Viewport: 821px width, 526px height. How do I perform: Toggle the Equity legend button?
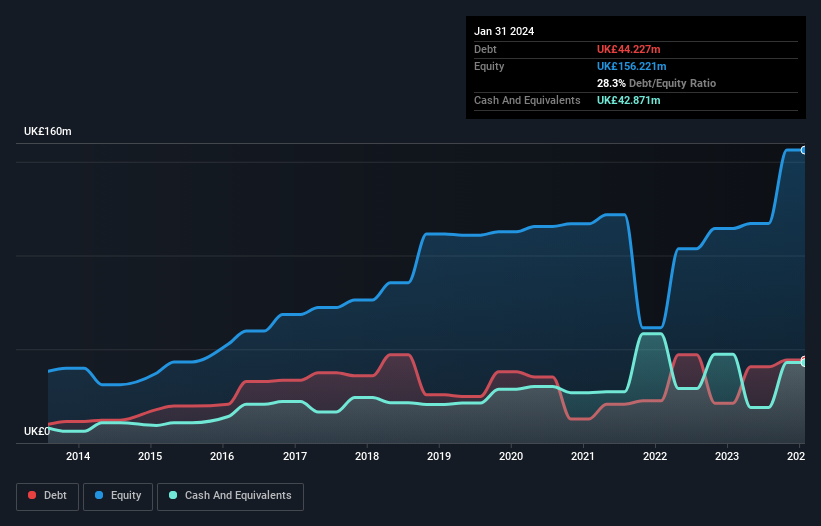(118, 496)
